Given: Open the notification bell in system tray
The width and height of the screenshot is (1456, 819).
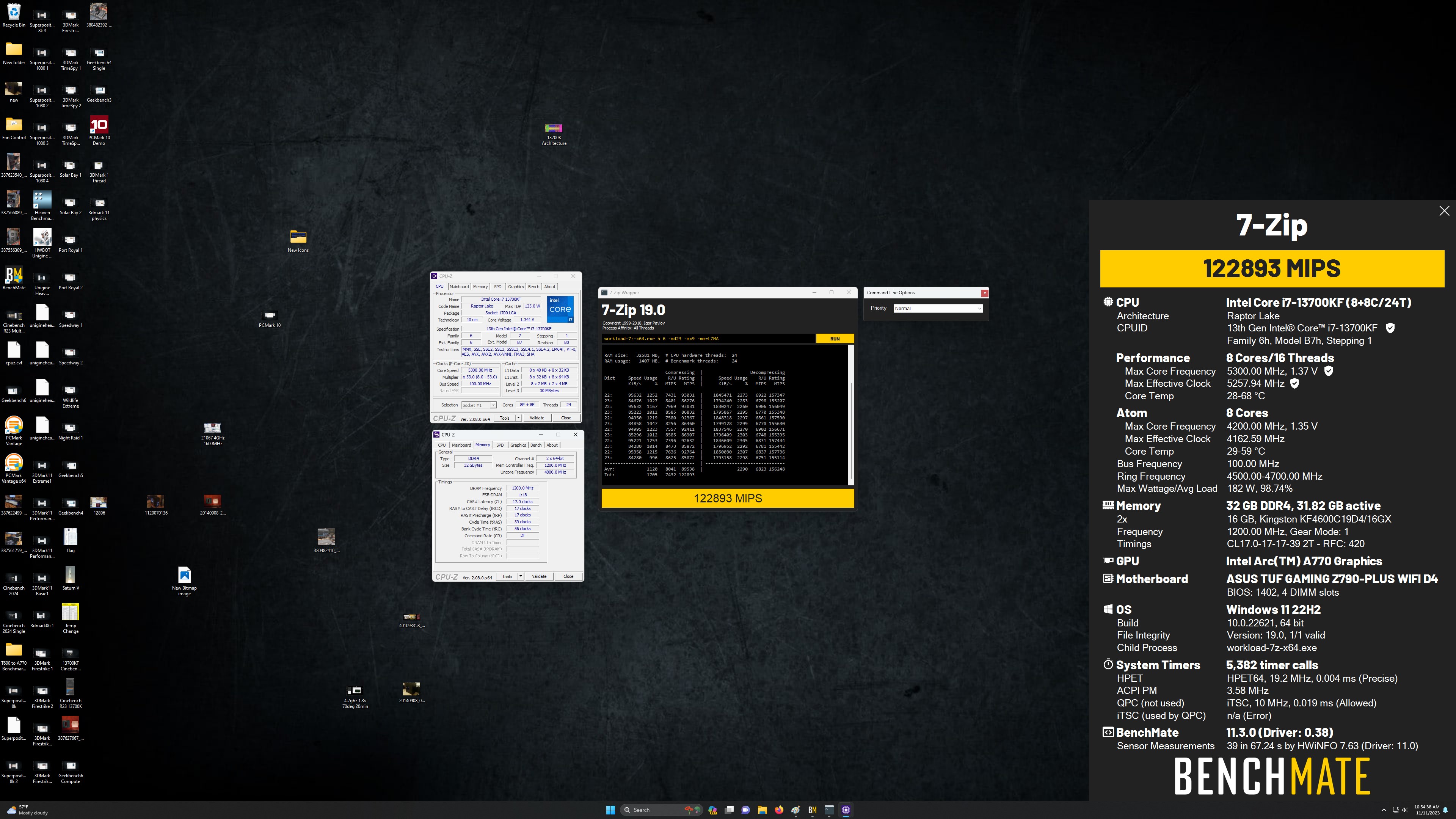Looking at the screenshot, I should [1445, 810].
